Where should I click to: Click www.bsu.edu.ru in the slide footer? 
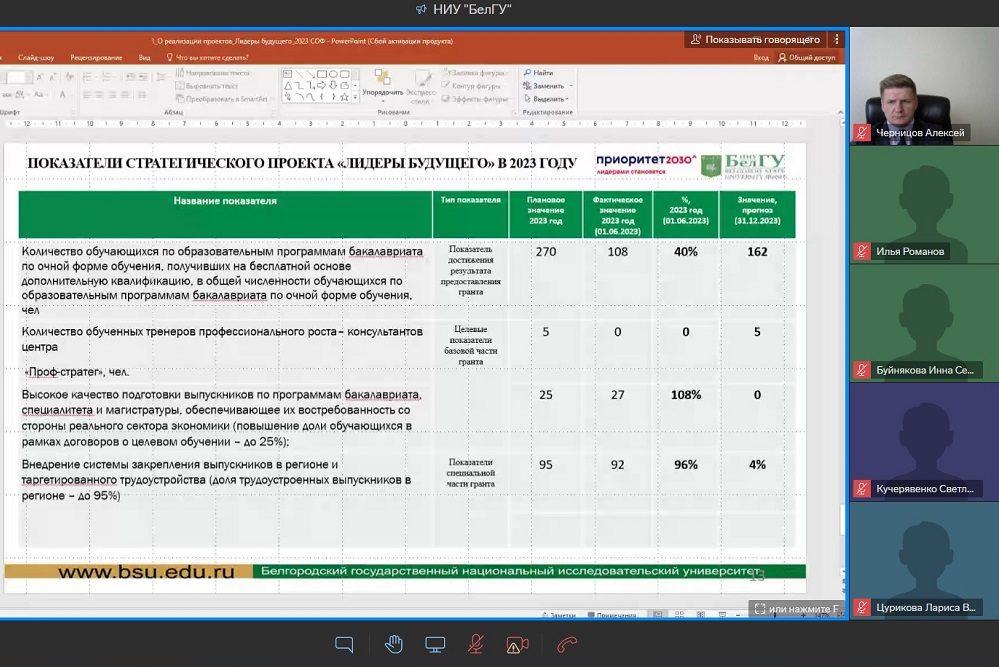(146, 571)
